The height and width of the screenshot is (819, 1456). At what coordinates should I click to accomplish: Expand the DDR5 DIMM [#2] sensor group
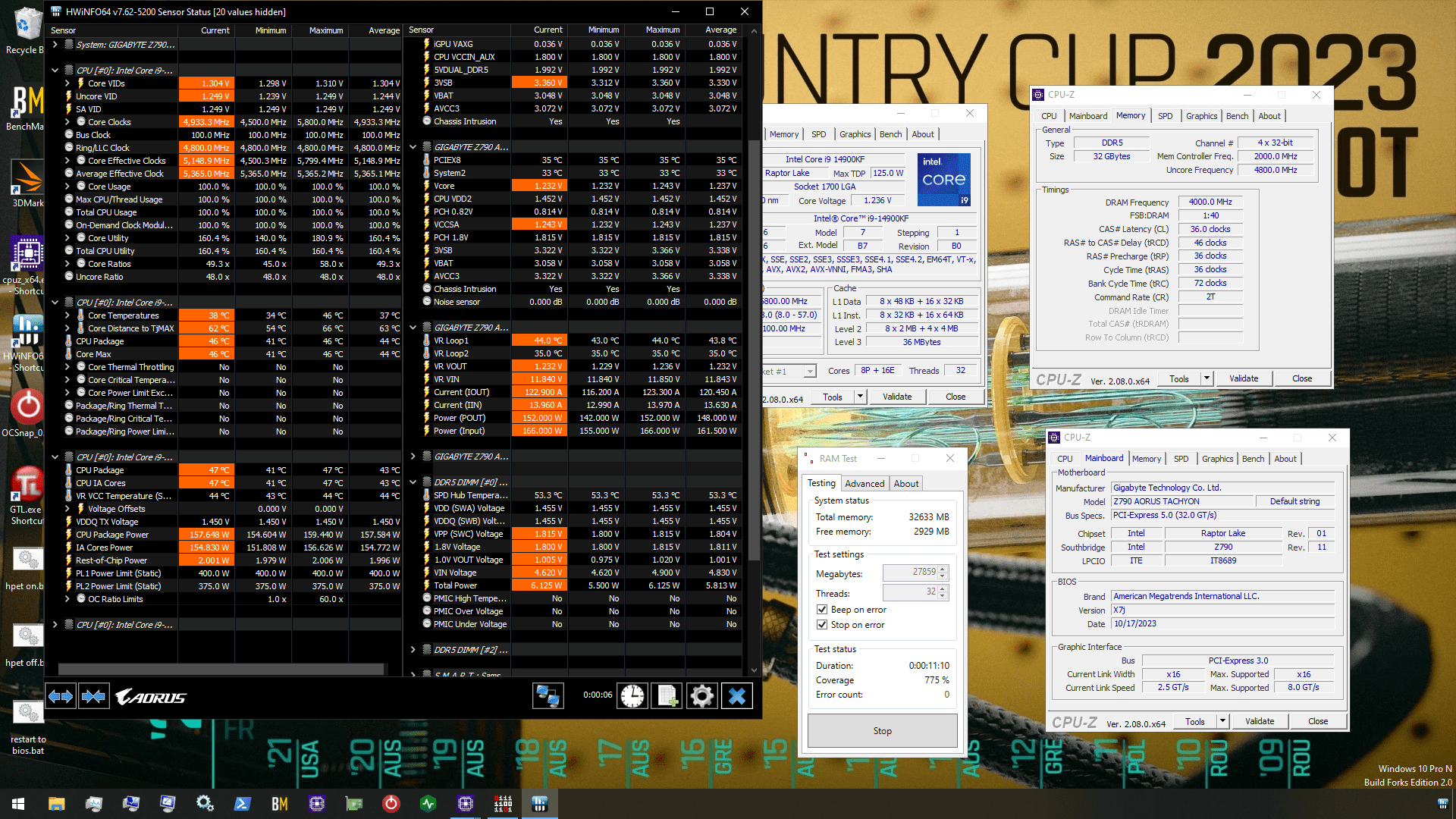pos(413,650)
